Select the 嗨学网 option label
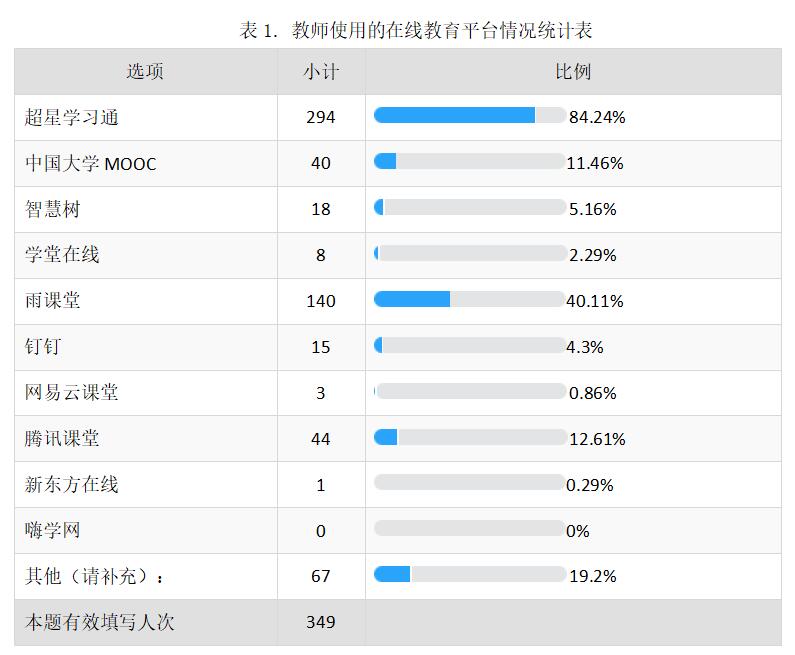This screenshot has width=795, height=655. [52, 531]
